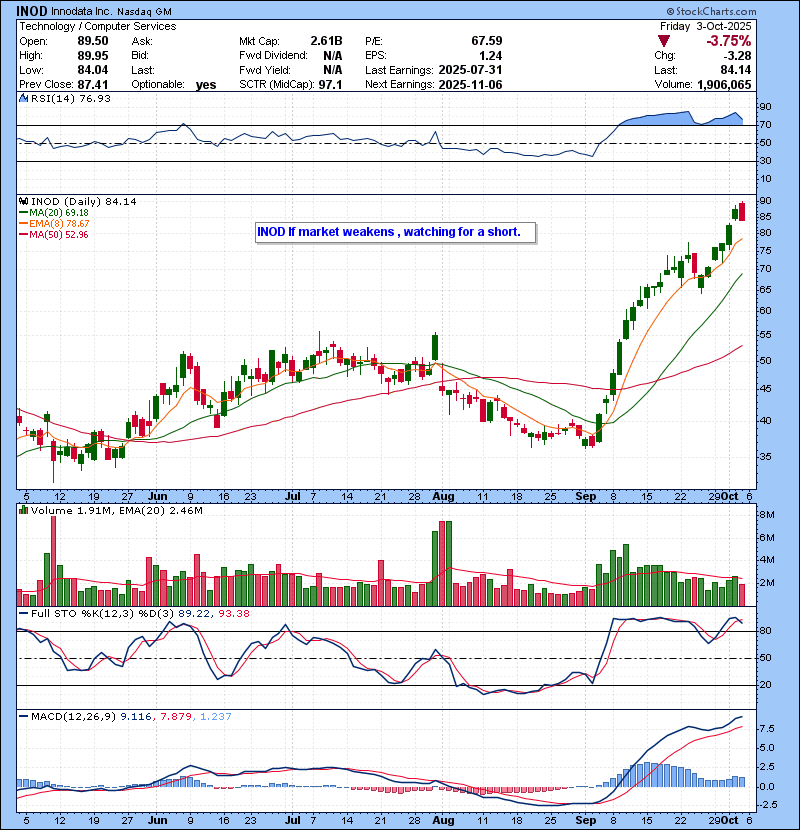
Task: Click the Ask: label
Action: 142,41
